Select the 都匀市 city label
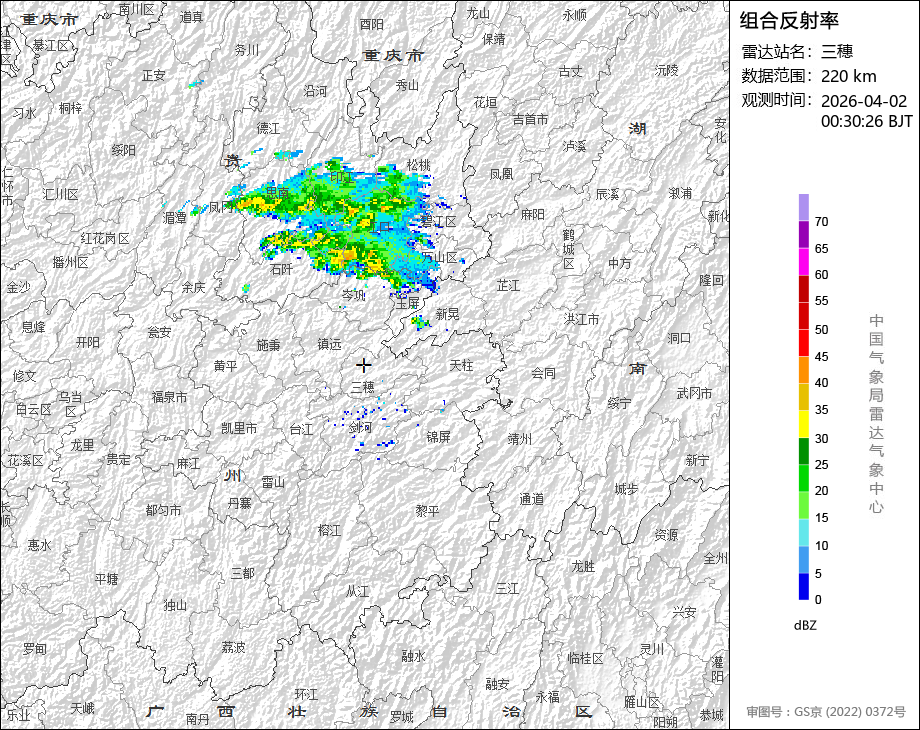This screenshot has width=920, height=730. pos(163,511)
